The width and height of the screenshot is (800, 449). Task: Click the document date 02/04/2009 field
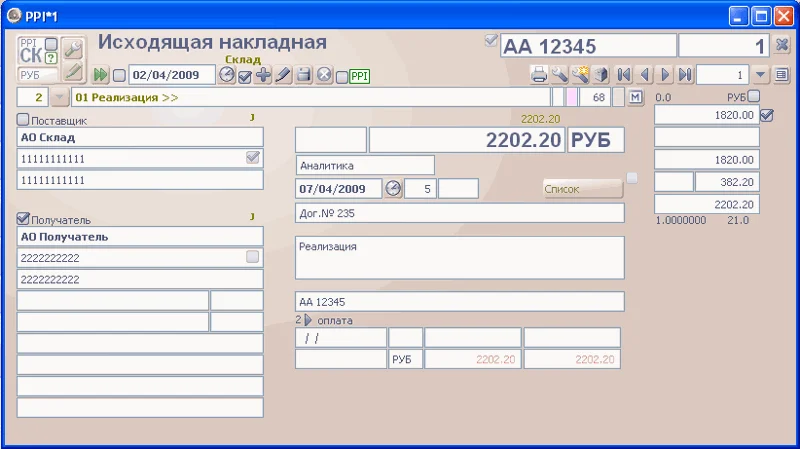(172, 75)
